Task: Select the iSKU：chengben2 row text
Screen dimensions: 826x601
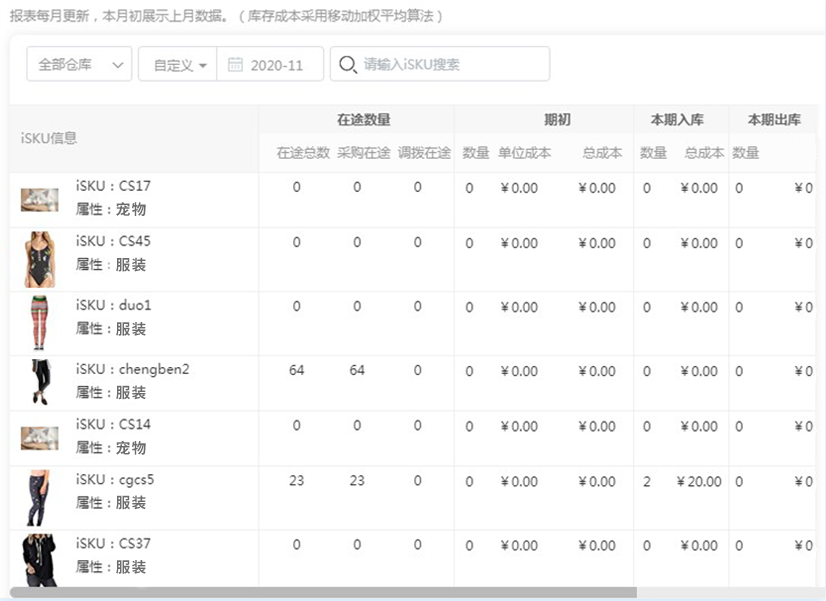Action: tap(132, 369)
